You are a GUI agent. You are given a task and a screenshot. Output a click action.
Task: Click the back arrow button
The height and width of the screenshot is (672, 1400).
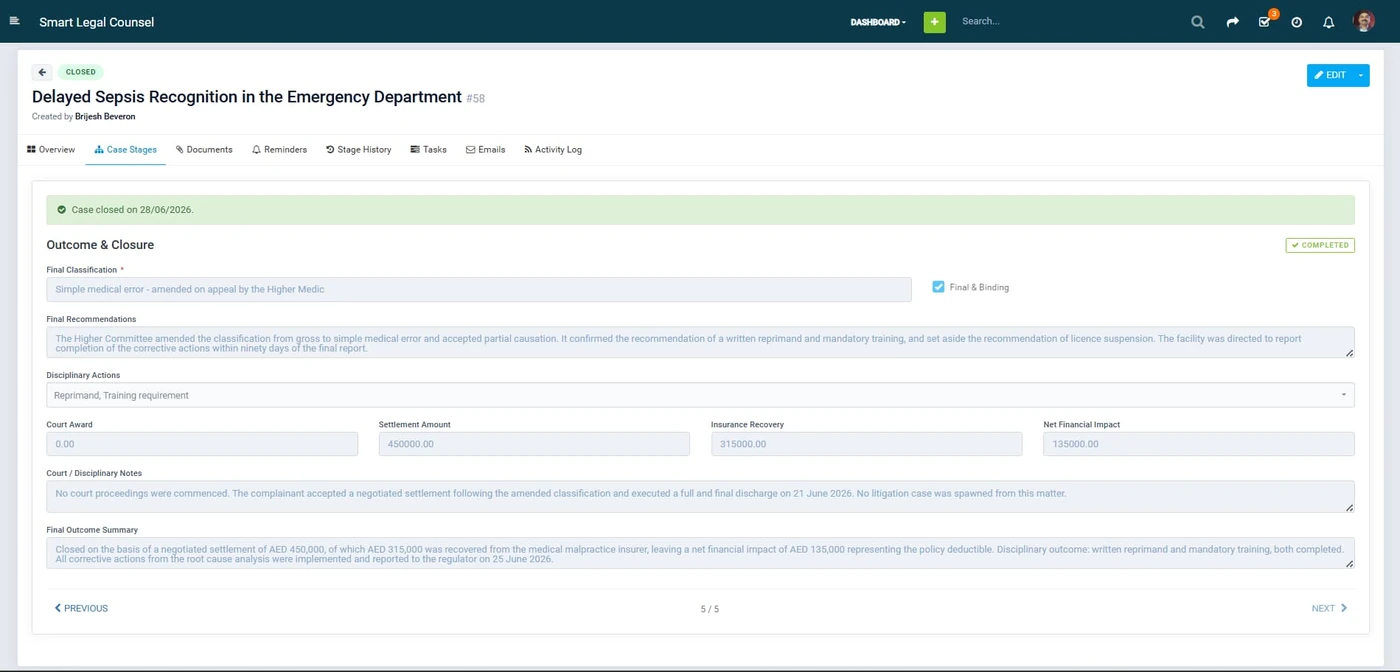(42, 72)
